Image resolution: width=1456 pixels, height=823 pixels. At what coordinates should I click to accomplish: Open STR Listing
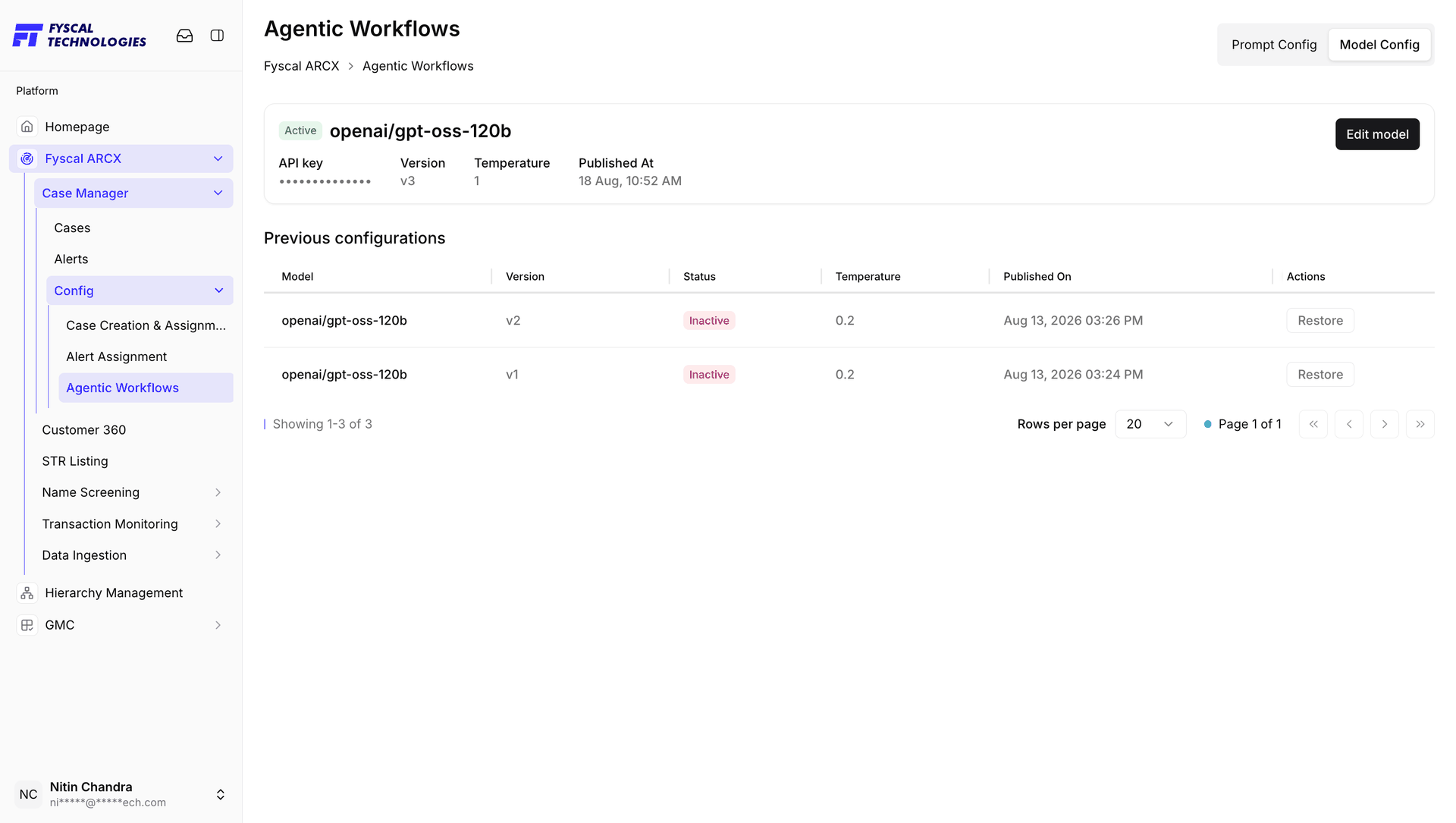tap(75, 461)
